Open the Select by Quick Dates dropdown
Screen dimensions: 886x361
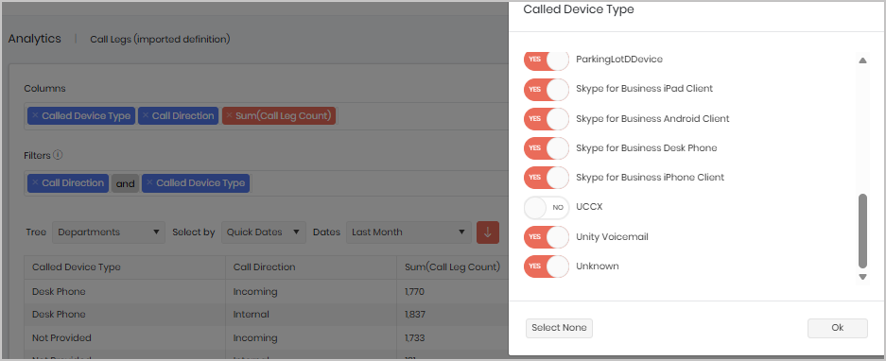click(x=263, y=232)
